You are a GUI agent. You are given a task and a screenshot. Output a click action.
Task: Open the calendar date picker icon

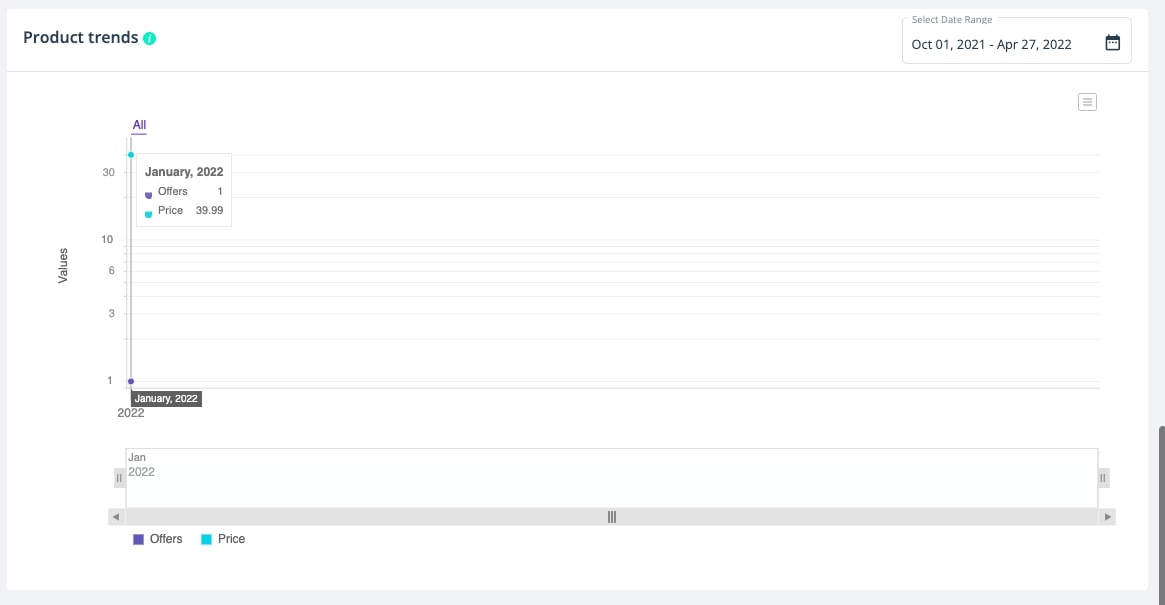point(1112,42)
